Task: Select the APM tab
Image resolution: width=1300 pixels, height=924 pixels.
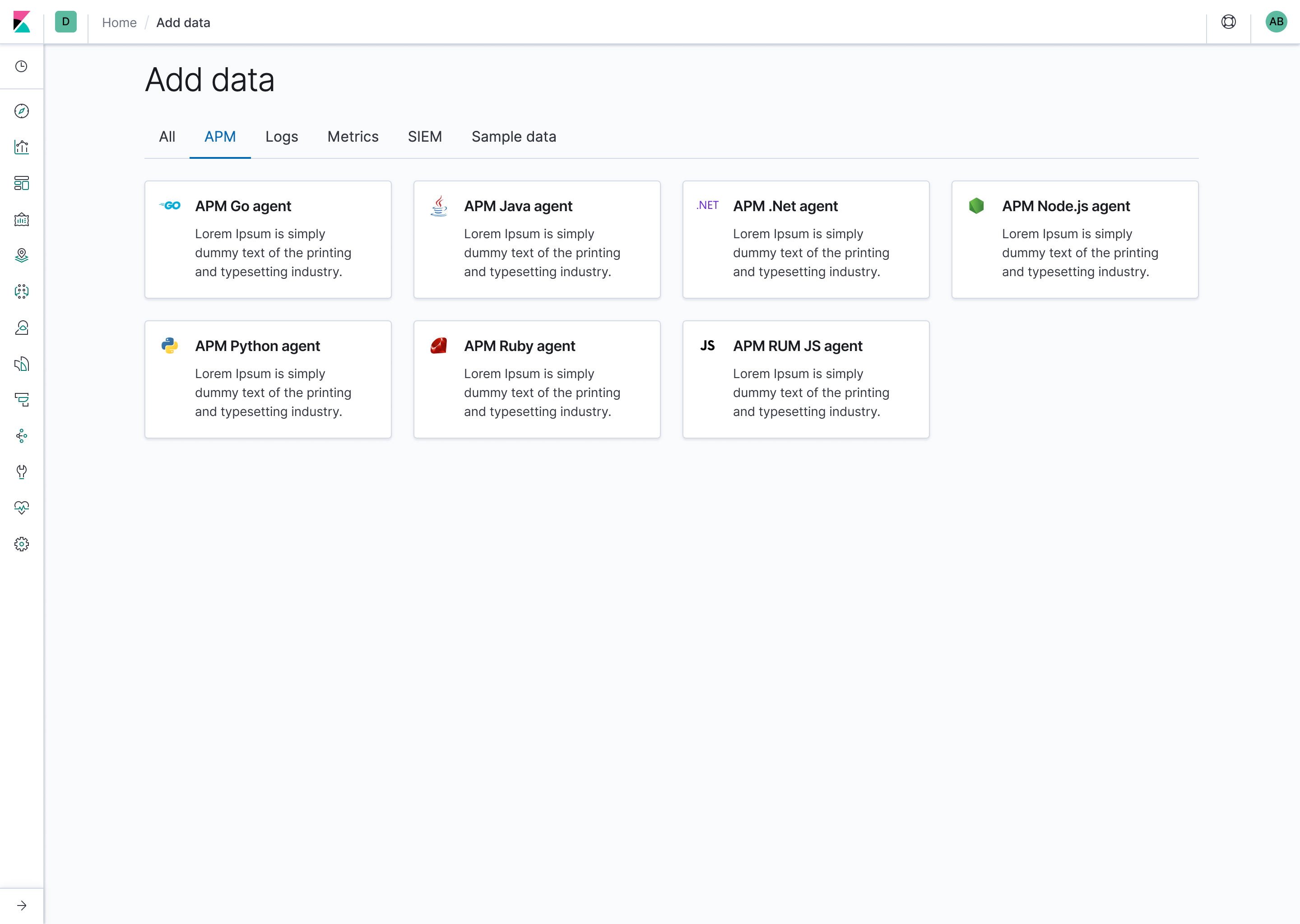Action: [220, 137]
